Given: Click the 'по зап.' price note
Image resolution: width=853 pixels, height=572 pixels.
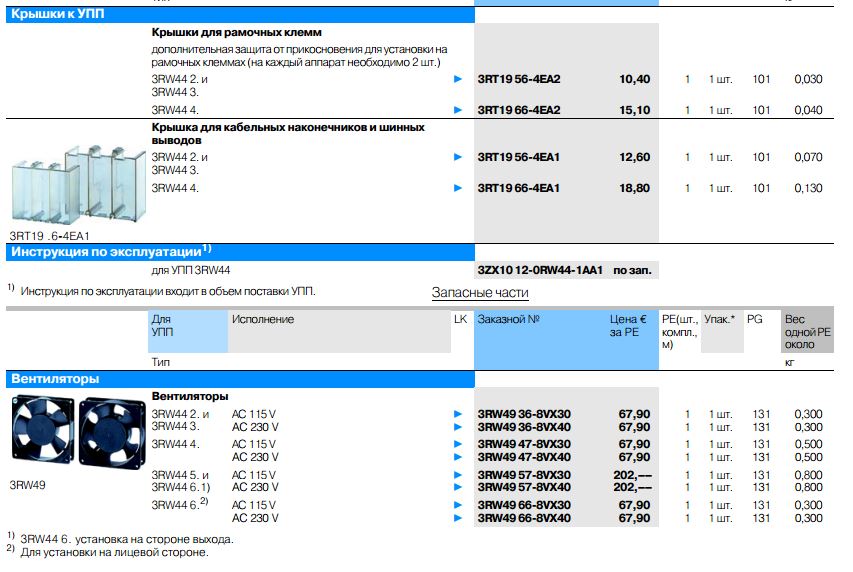Looking at the screenshot, I should 632,270.
